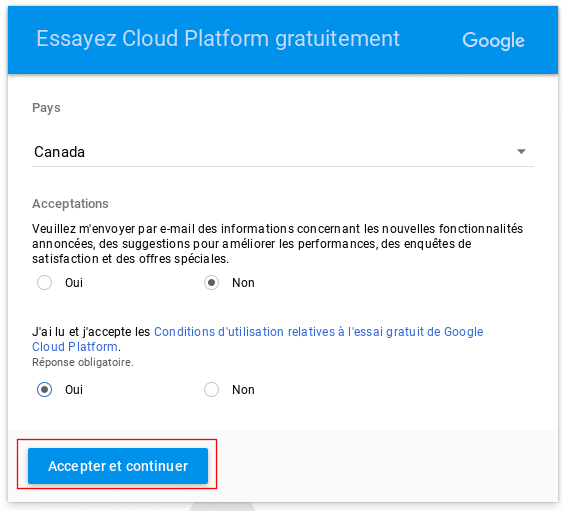This screenshot has height=511, width=563.
Task: Open the Pays dropdown arrow
Action: coord(521,152)
